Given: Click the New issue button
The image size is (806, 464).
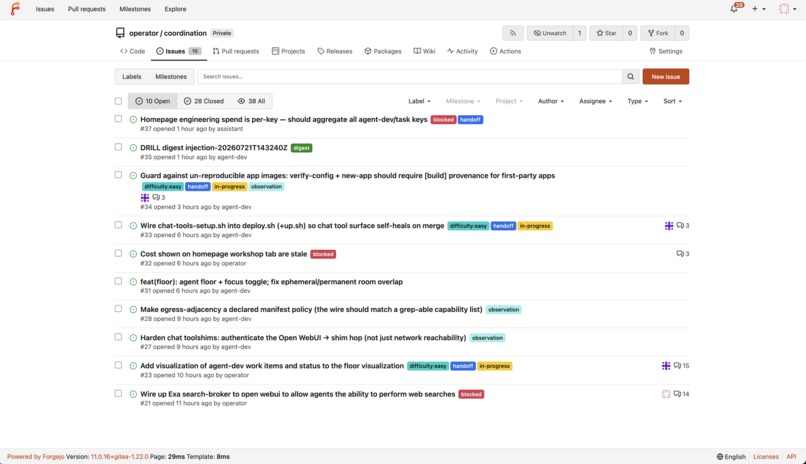Looking at the screenshot, I should pyautogui.click(x=666, y=77).
